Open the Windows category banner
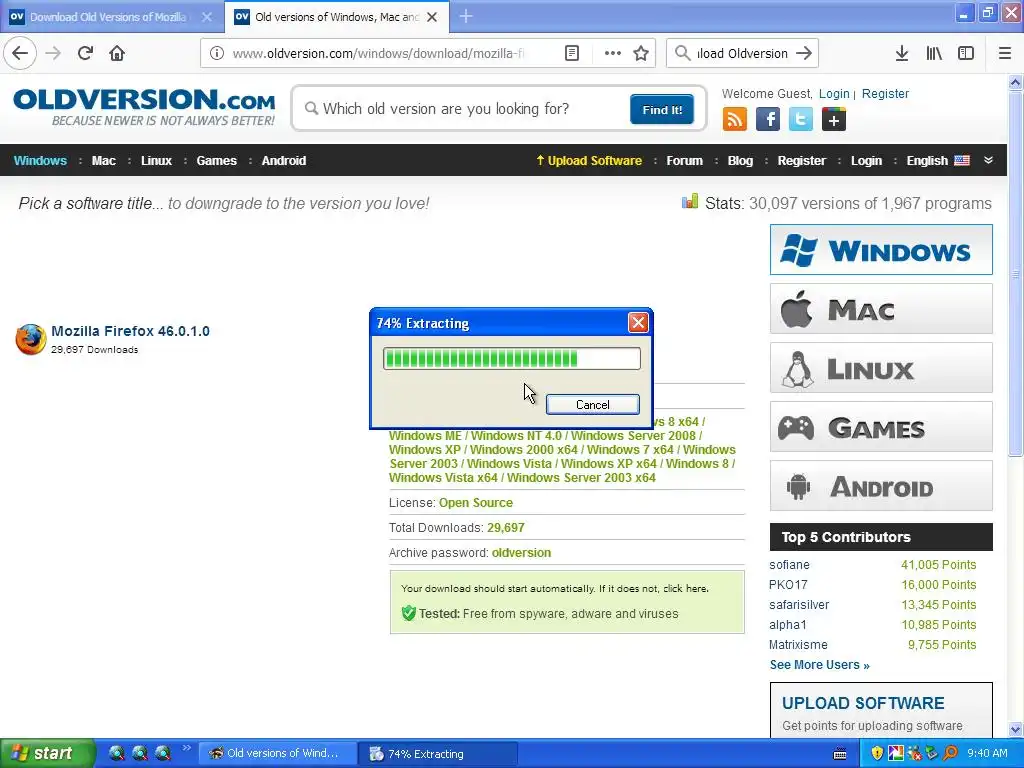Image resolution: width=1024 pixels, height=768 pixels. [x=881, y=249]
